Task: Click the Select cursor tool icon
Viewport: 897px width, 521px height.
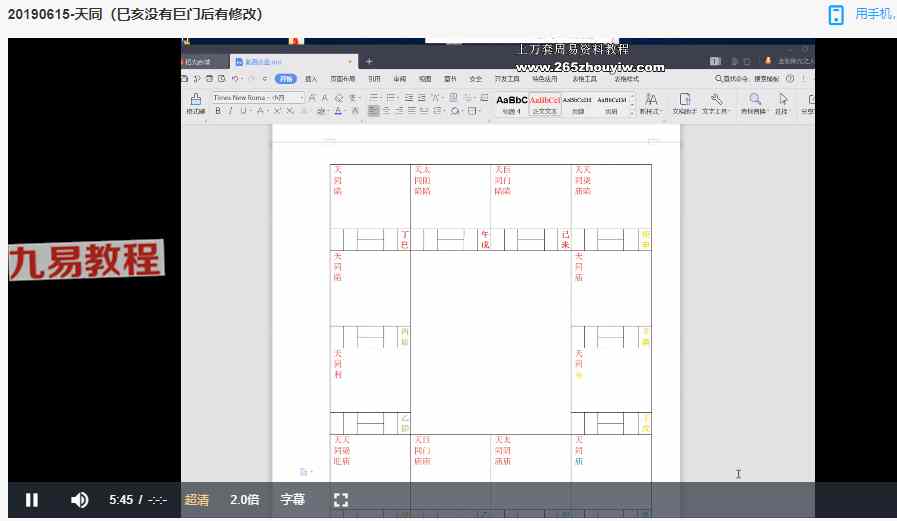Action: 783,99
